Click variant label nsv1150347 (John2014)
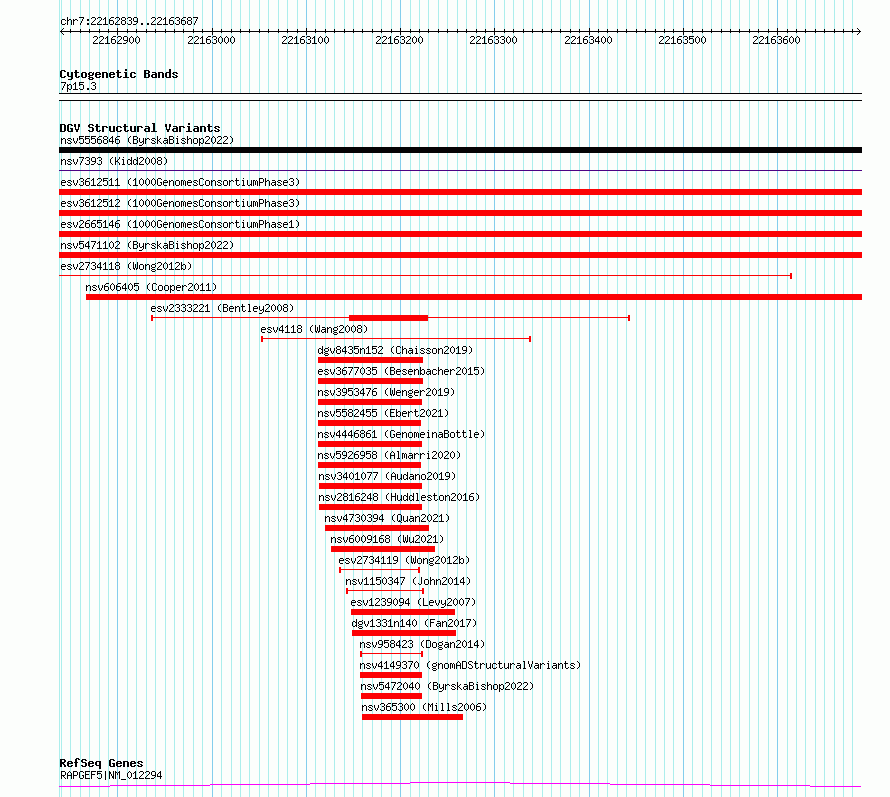 (x=408, y=582)
